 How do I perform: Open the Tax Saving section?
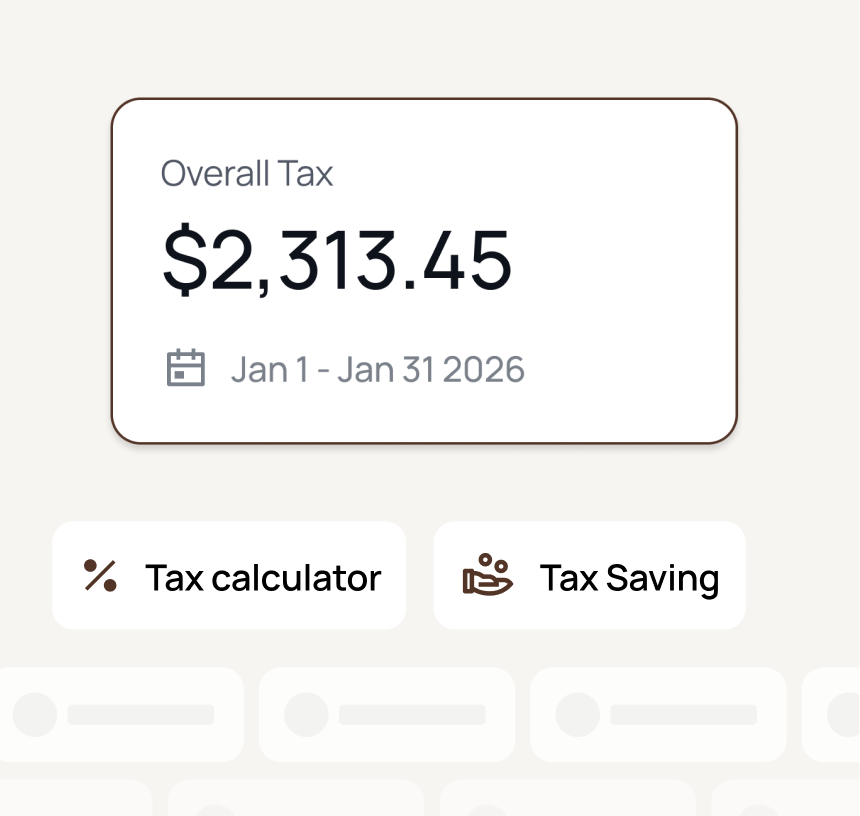[589, 576]
